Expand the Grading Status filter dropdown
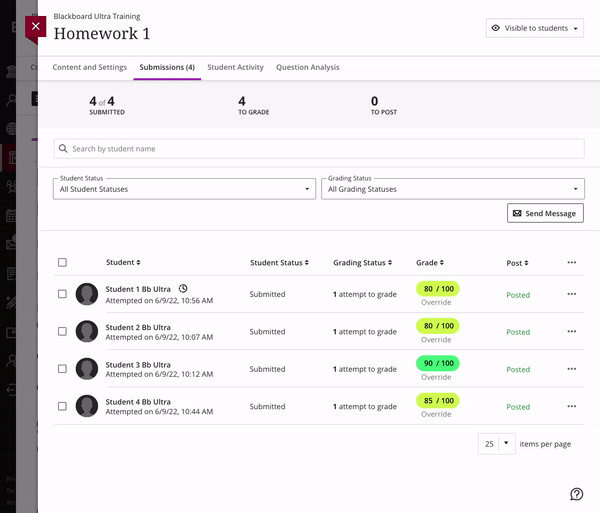 pos(453,189)
